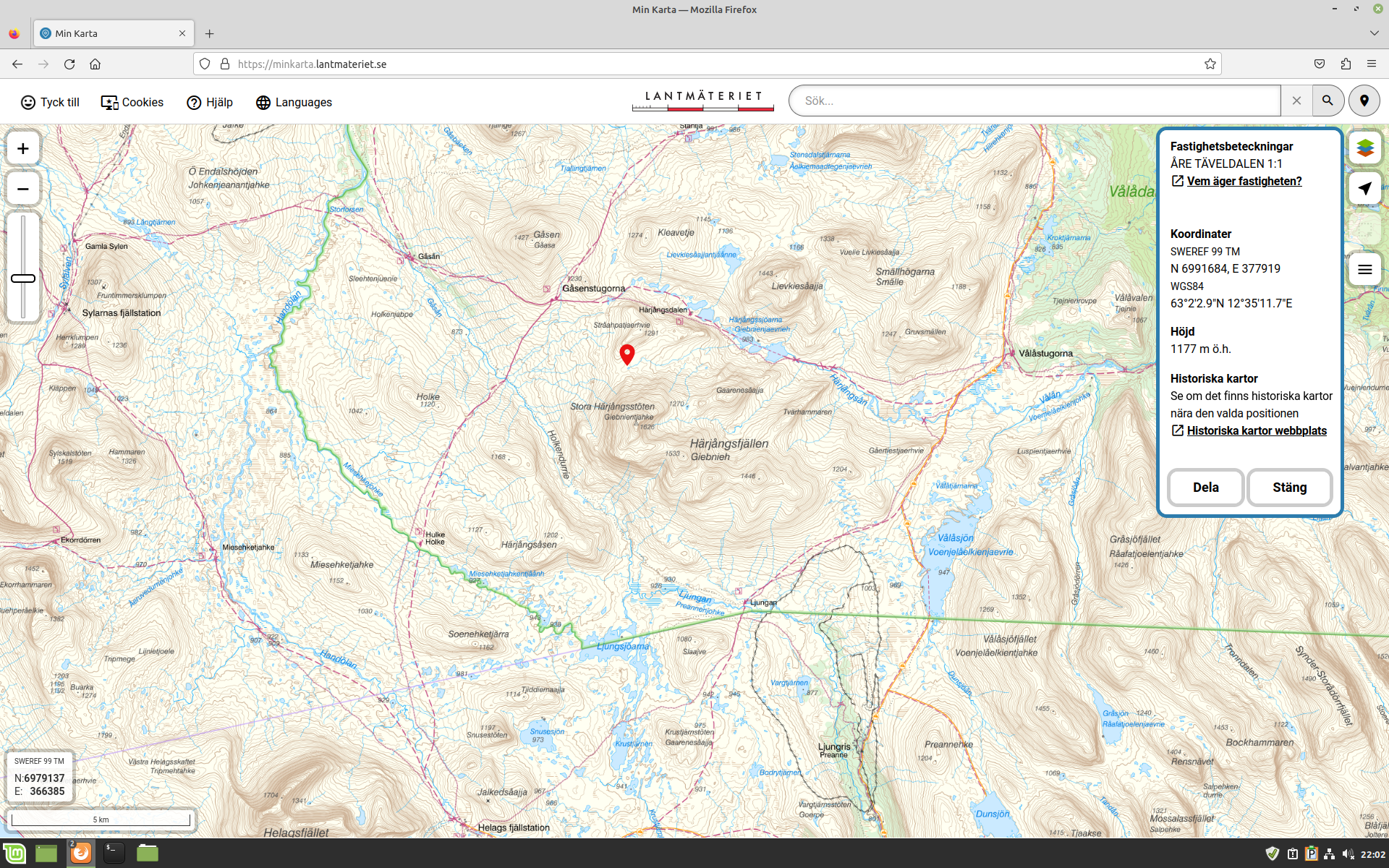Click the search magnifier button
The height and width of the screenshot is (868, 1389).
[1328, 101]
